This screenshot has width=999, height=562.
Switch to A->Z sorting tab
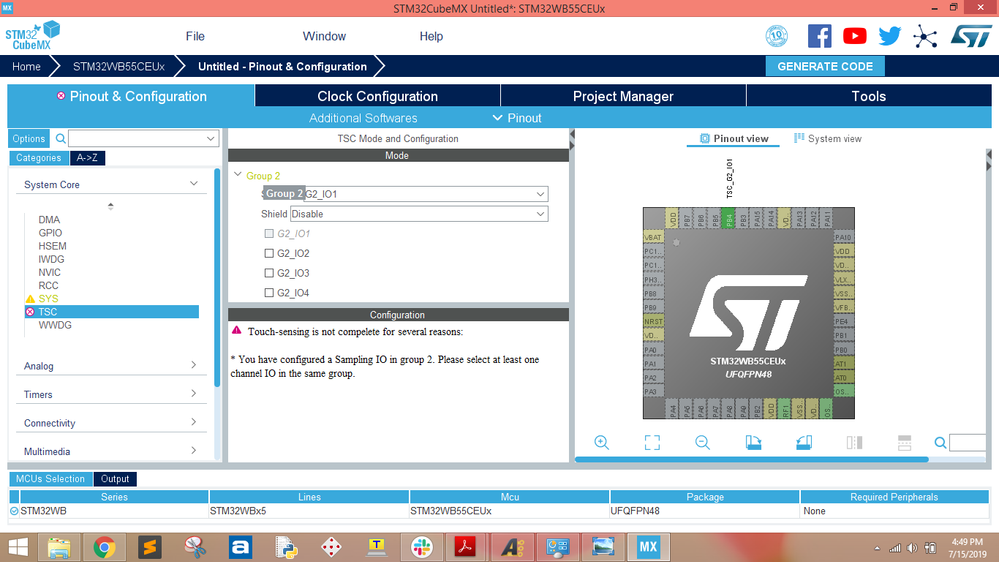click(87, 157)
